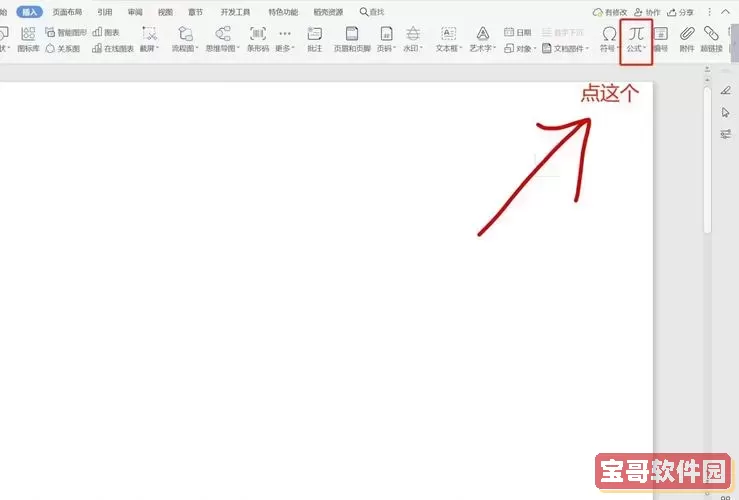Click the 查找 search box
739x500 pixels.
[x=372, y=12]
